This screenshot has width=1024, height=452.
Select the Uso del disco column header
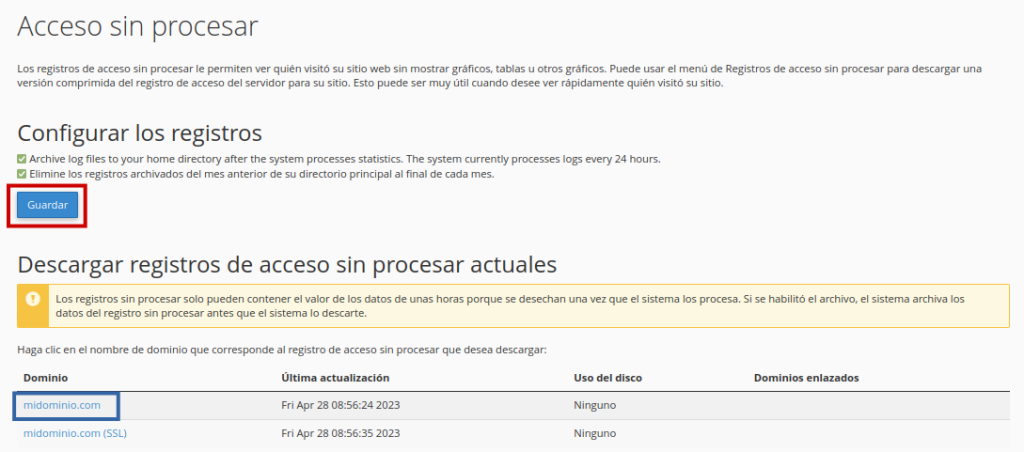click(x=607, y=378)
